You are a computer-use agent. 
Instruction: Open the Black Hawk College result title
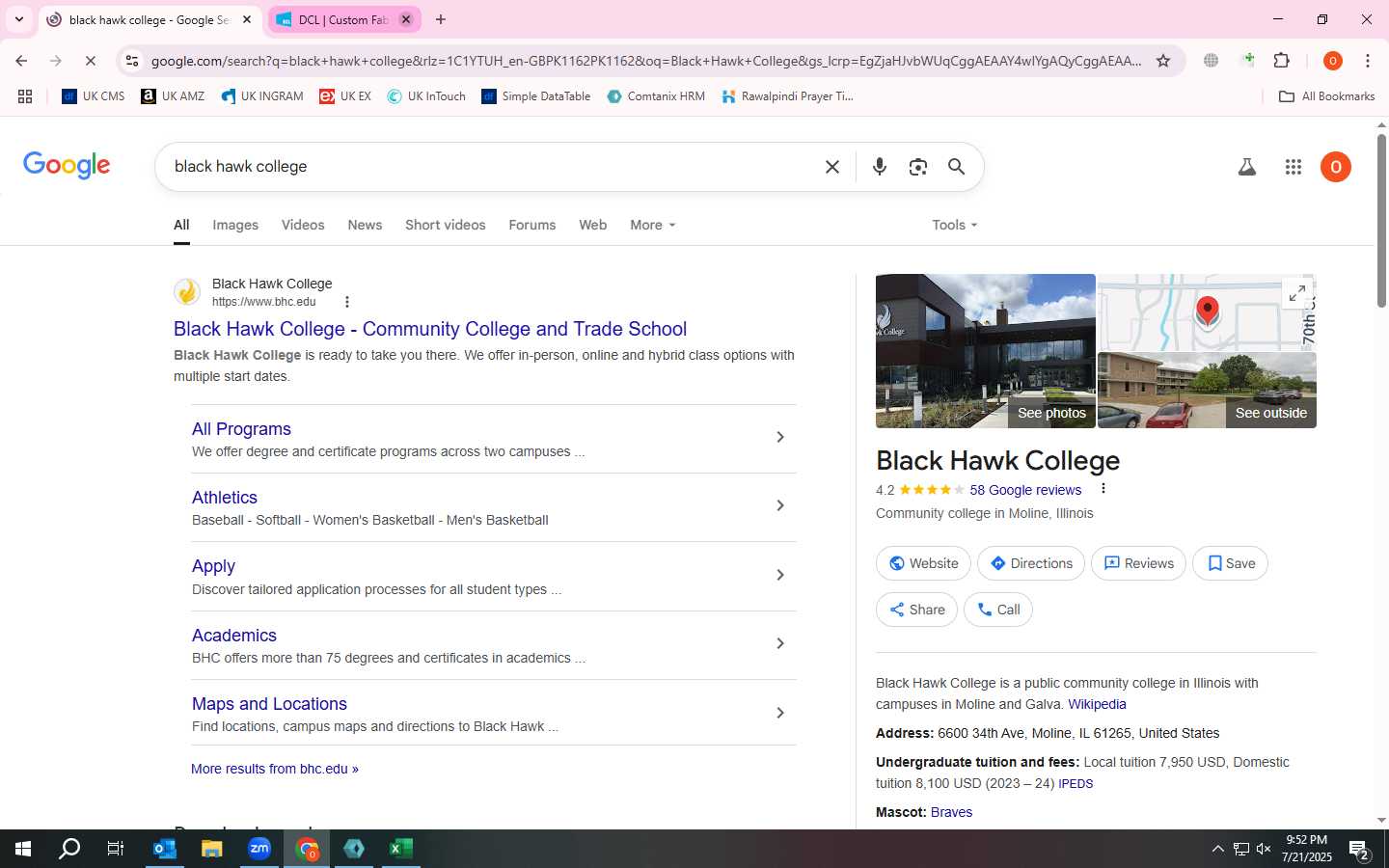tap(430, 329)
